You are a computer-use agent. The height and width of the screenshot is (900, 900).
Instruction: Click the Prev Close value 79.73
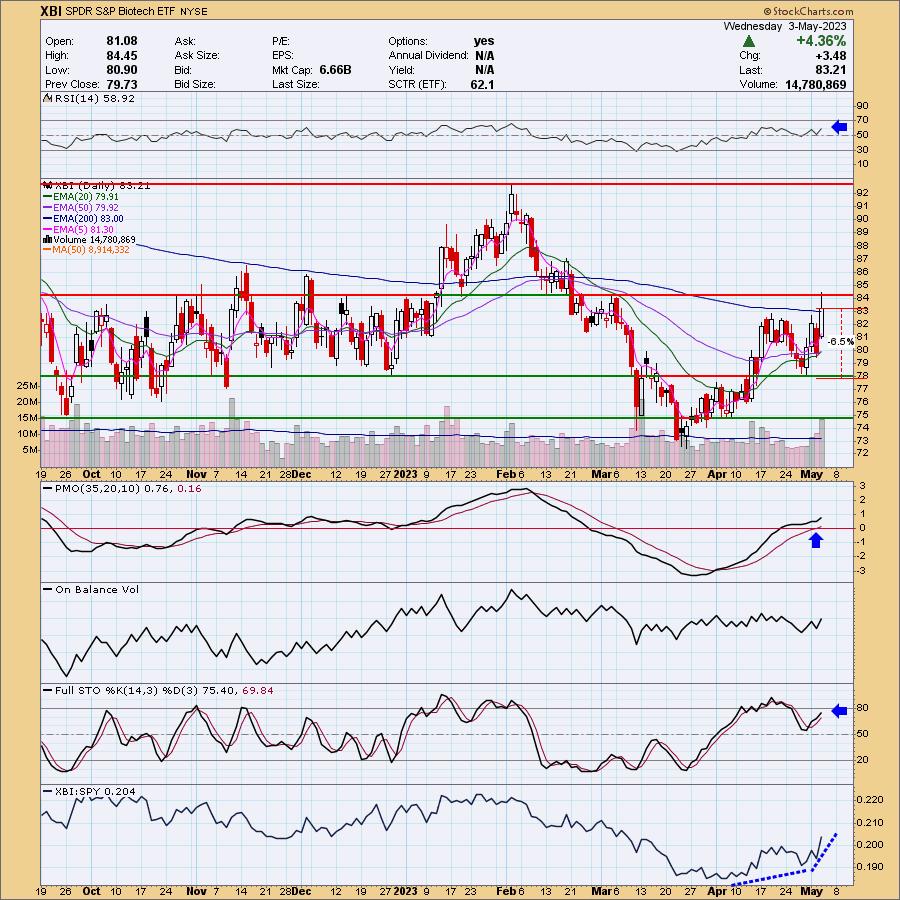coord(122,84)
